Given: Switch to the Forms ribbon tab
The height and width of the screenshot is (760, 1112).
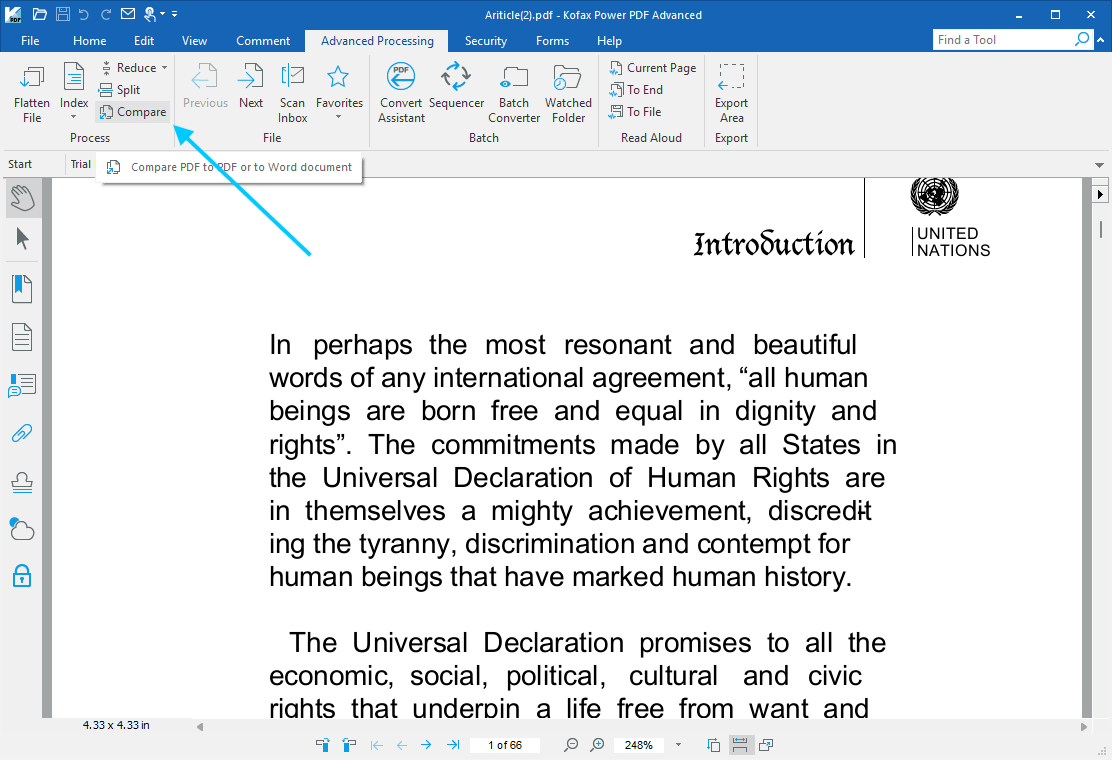Looking at the screenshot, I should tap(552, 41).
